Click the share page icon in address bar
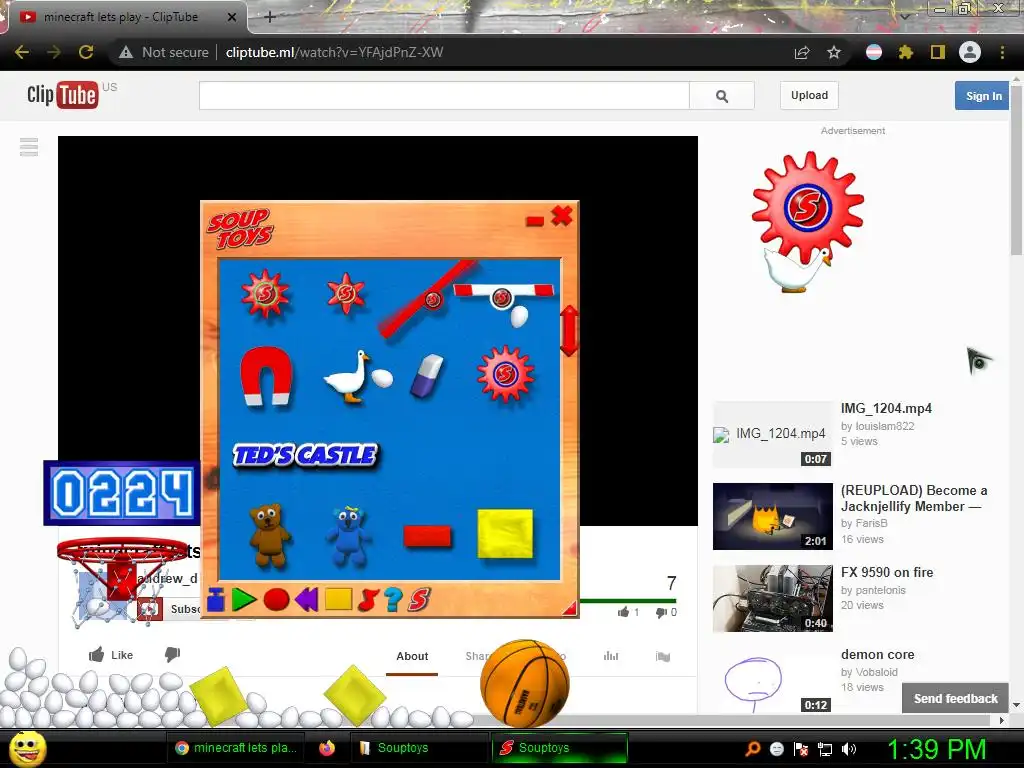Viewport: 1024px width, 768px height. [x=801, y=52]
